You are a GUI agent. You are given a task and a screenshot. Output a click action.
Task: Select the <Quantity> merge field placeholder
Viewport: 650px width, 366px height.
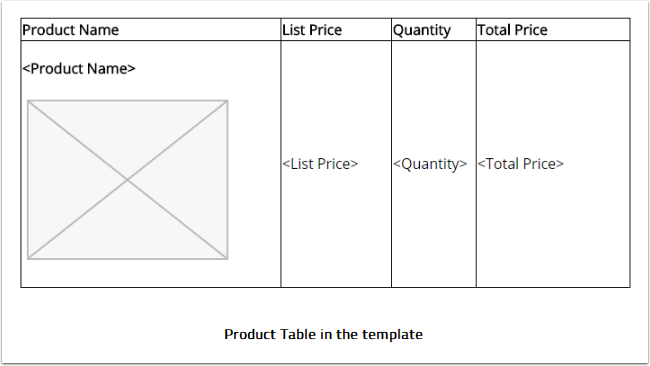pyautogui.click(x=430, y=164)
